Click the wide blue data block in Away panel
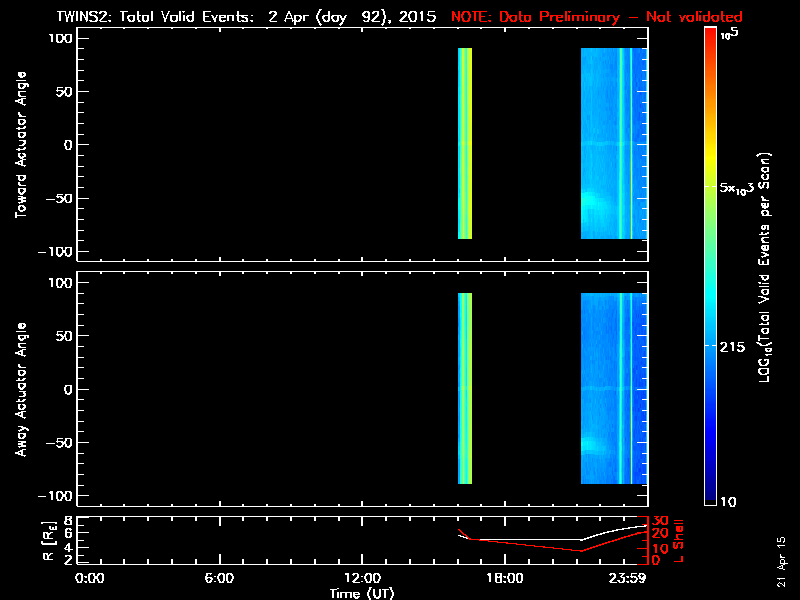Screen dimensions: 800x600 612,390
